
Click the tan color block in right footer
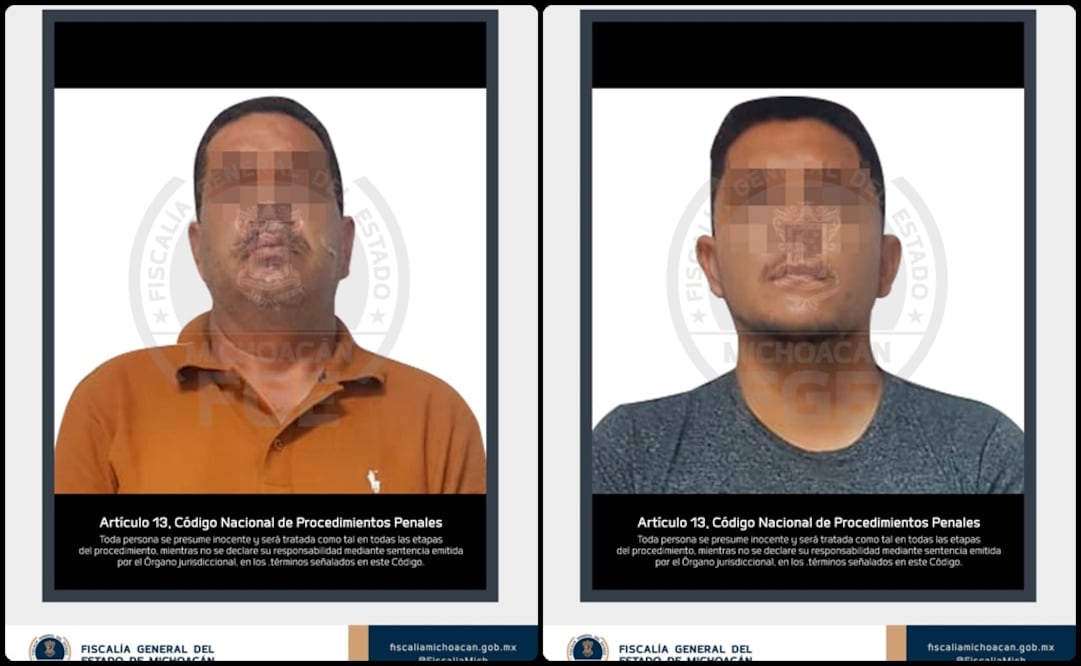point(896,645)
